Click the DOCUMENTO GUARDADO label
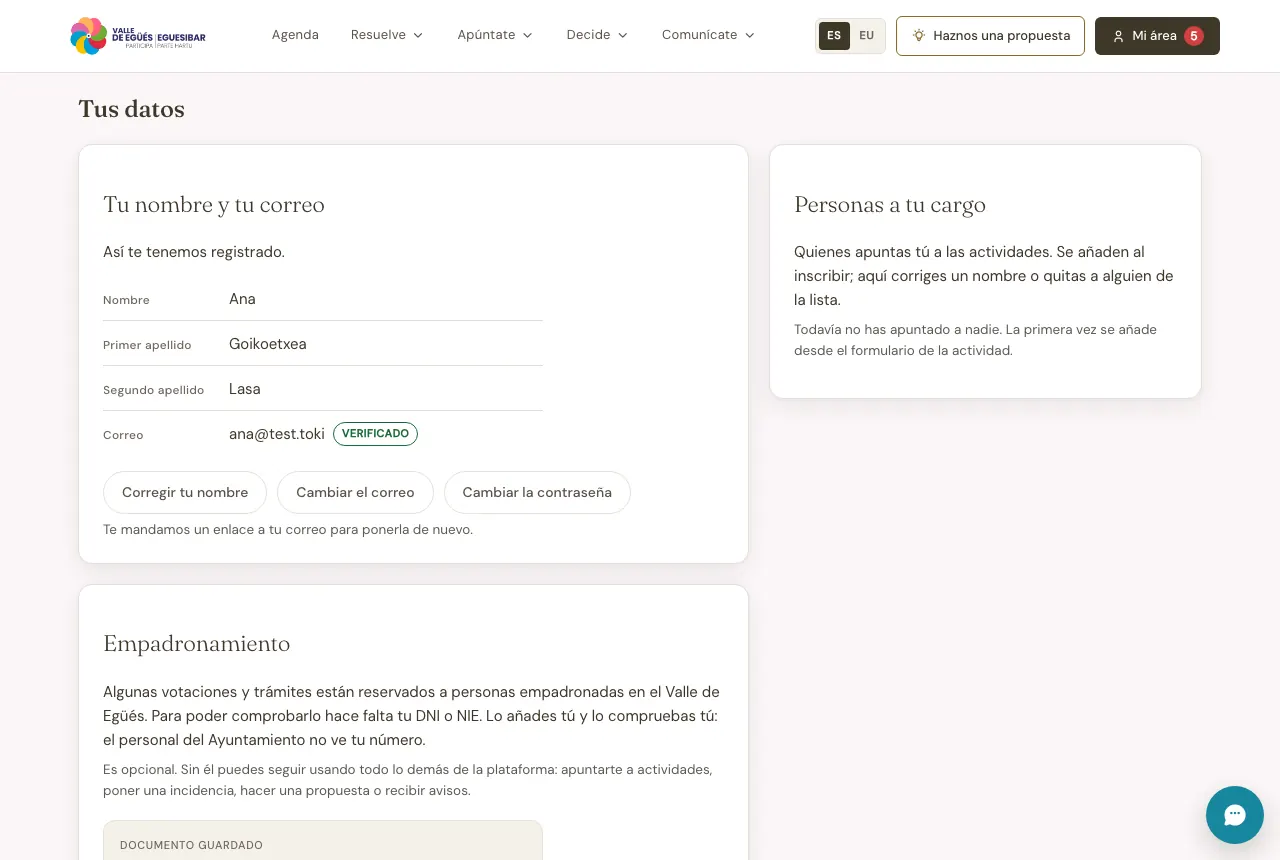This screenshot has width=1280, height=860. tap(191, 845)
